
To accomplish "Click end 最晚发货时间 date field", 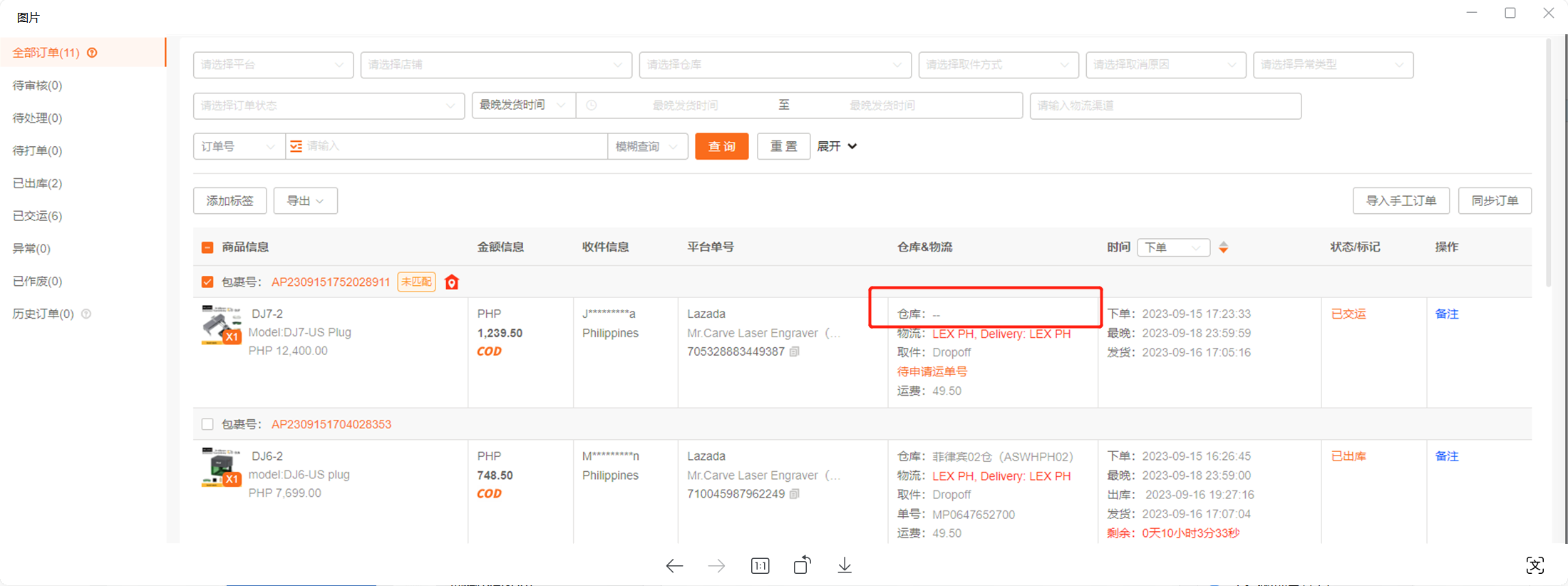I will click(882, 106).
